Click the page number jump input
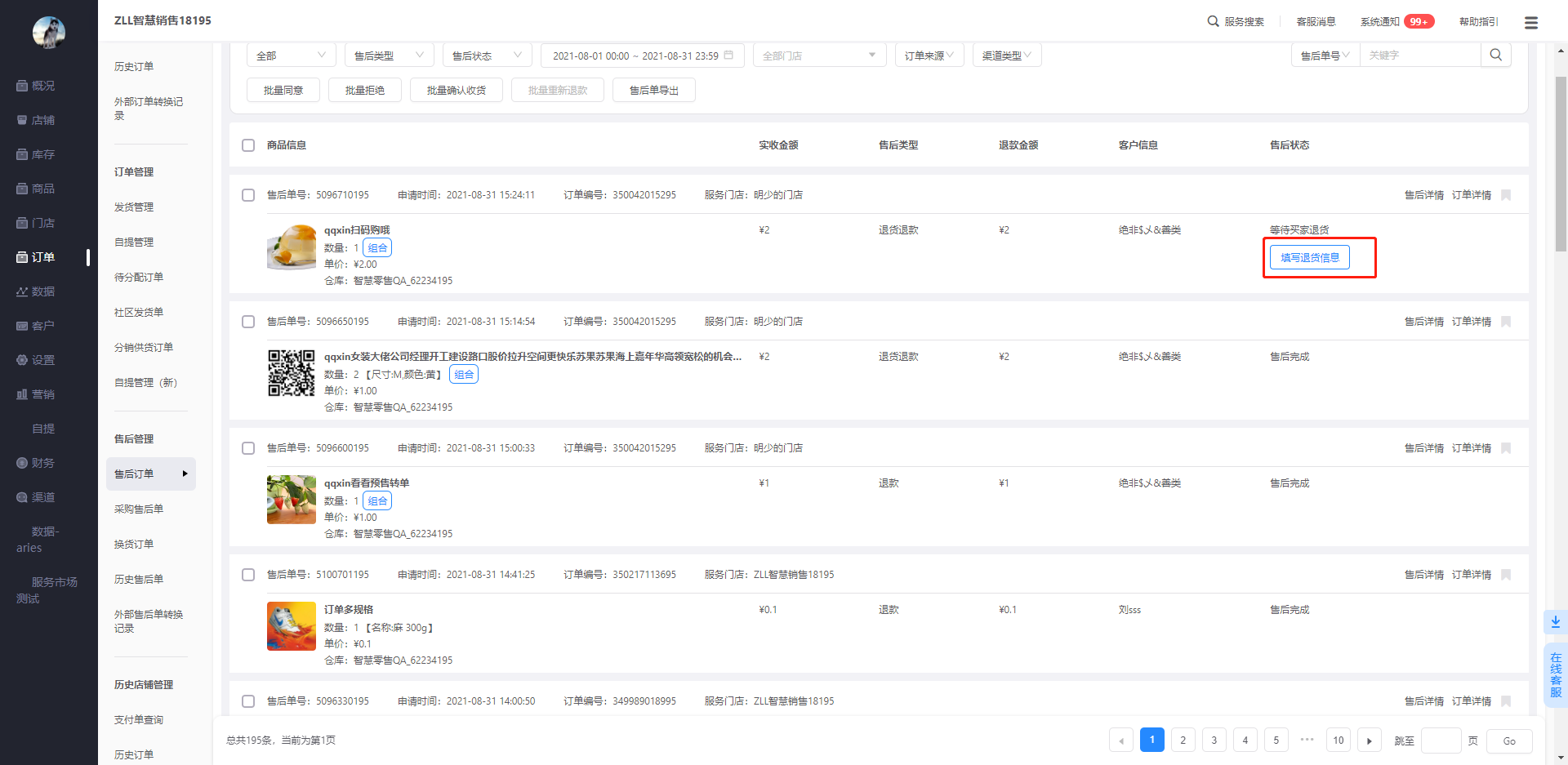 pyautogui.click(x=1441, y=741)
